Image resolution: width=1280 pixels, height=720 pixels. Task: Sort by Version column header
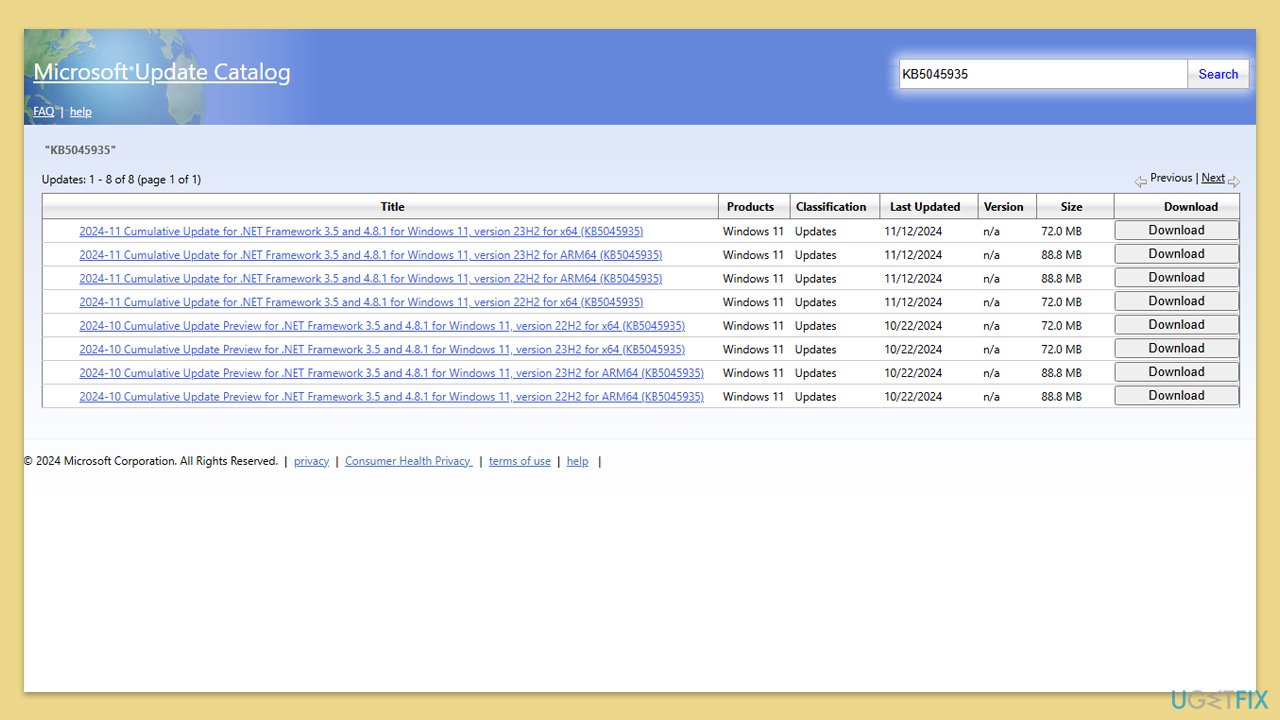(x=1003, y=207)
